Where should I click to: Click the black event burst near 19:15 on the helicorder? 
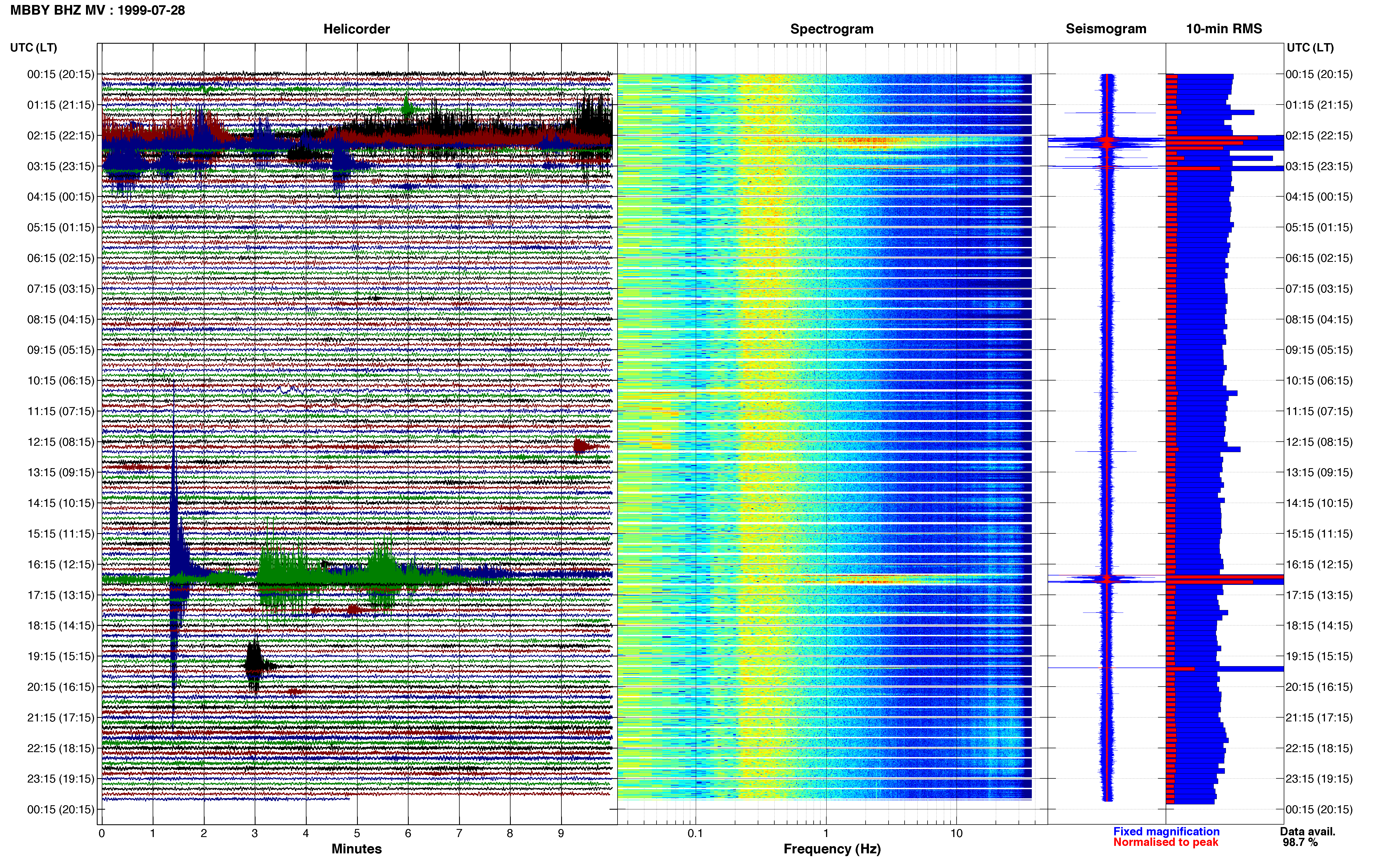click(253, 666)
